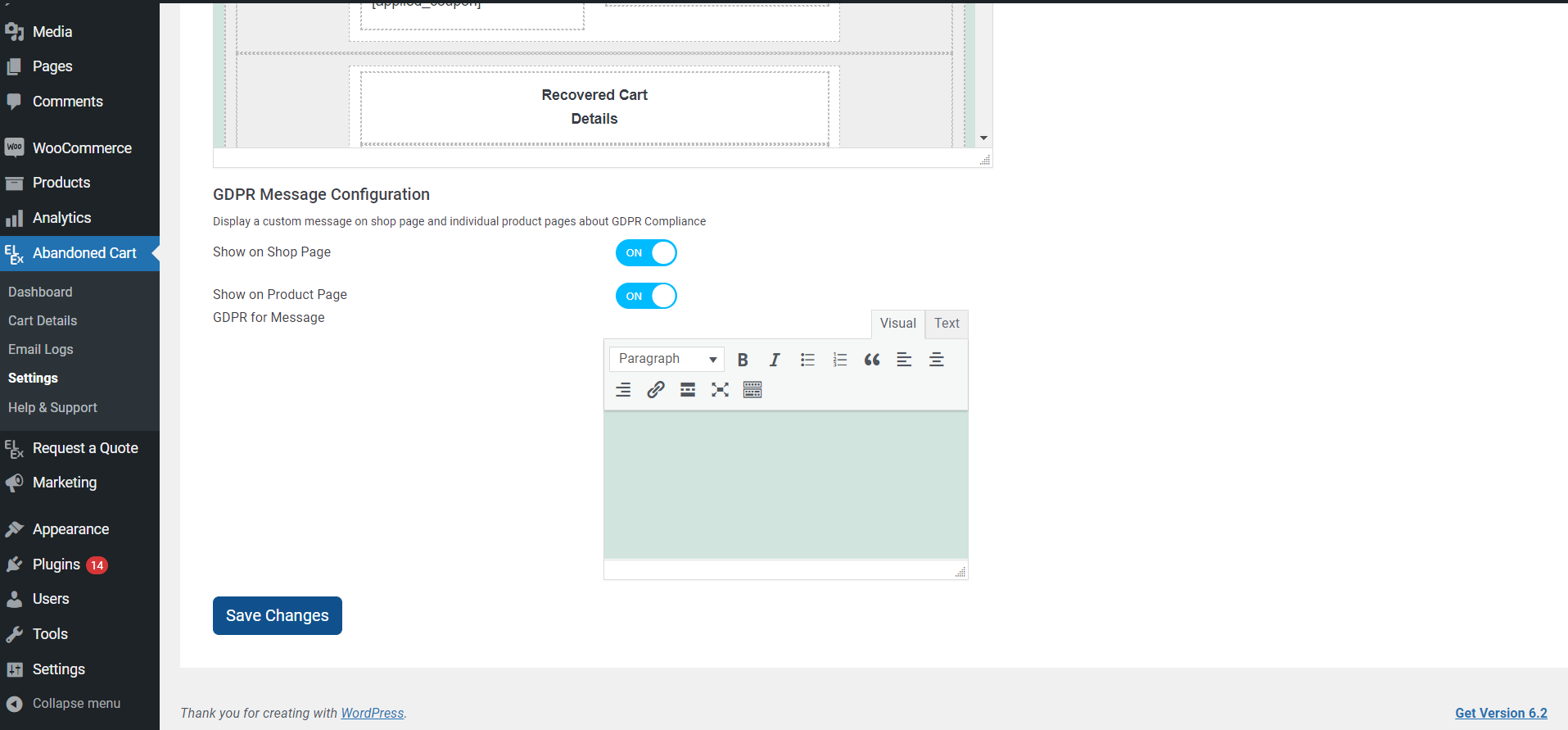Screen dimensions: 1568x730
Task: Apply italic formatting in GDPR editor
Action: click(x=775, y=360)
